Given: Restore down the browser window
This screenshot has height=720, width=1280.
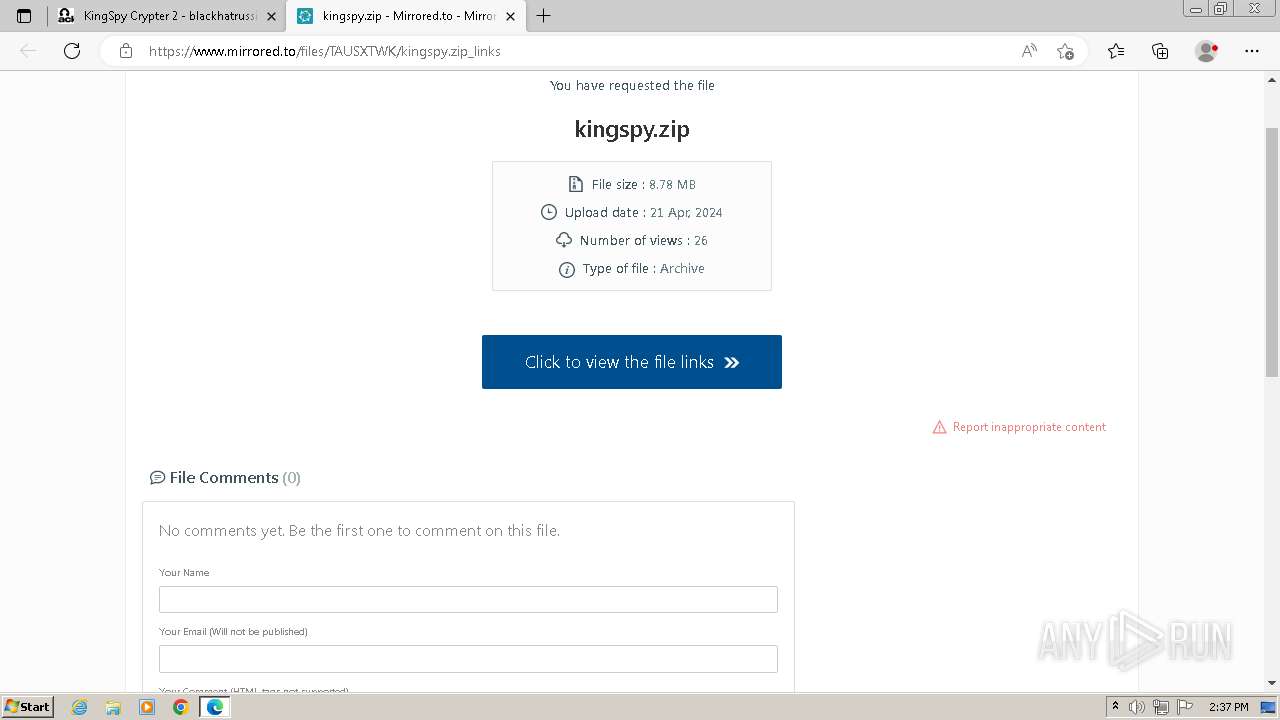Looking at the screenshot, I should tap(1220, 8).
